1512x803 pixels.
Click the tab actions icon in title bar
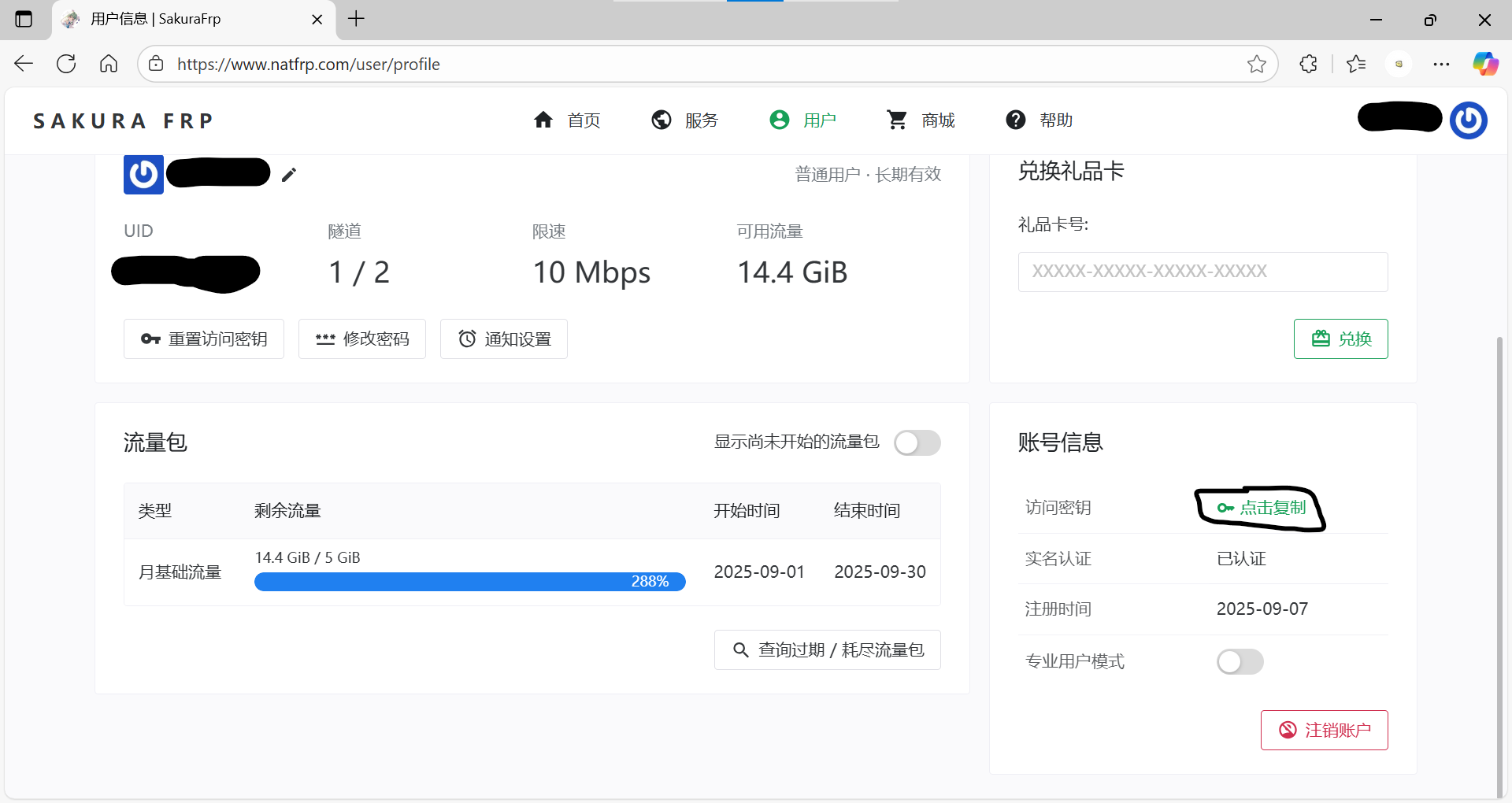pyautogui.click(x=24, y=19)
